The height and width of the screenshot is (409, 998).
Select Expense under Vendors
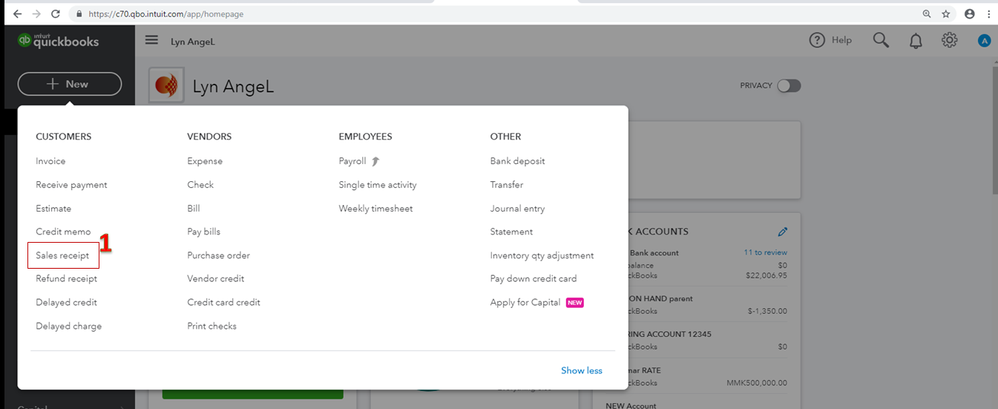coord(205,162)
